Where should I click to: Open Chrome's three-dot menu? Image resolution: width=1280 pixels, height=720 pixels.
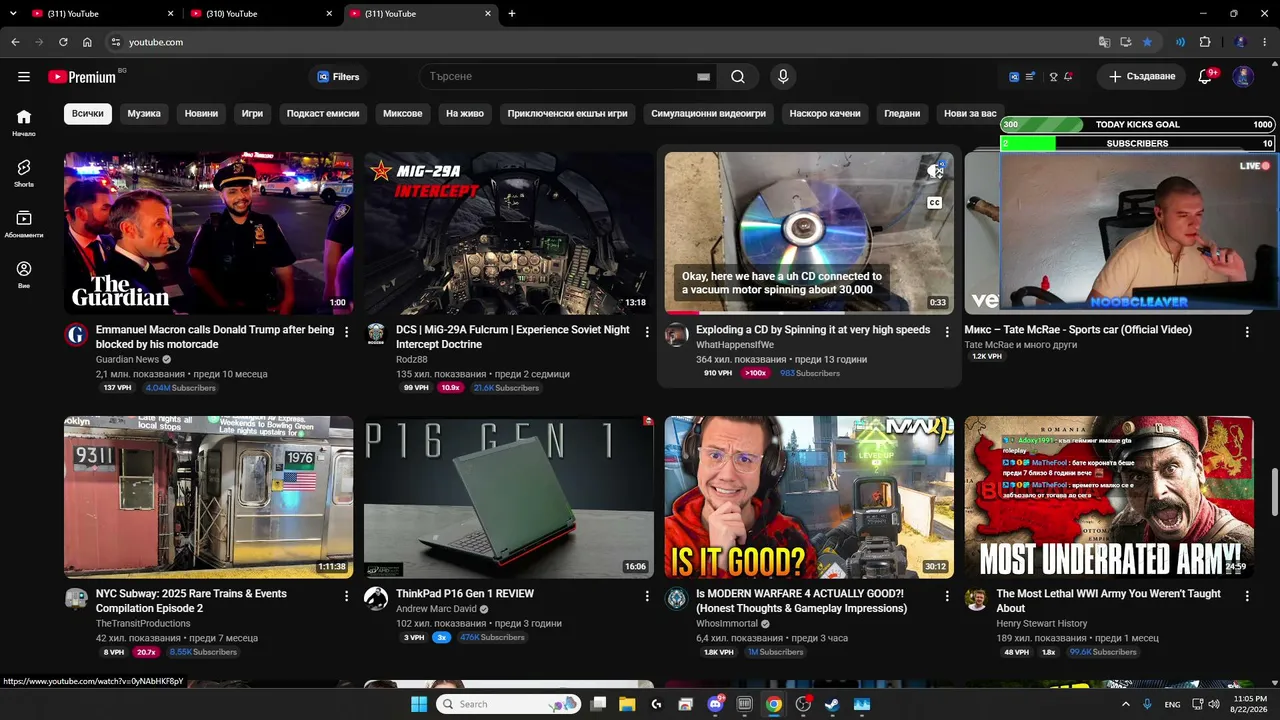(1264, 42)
